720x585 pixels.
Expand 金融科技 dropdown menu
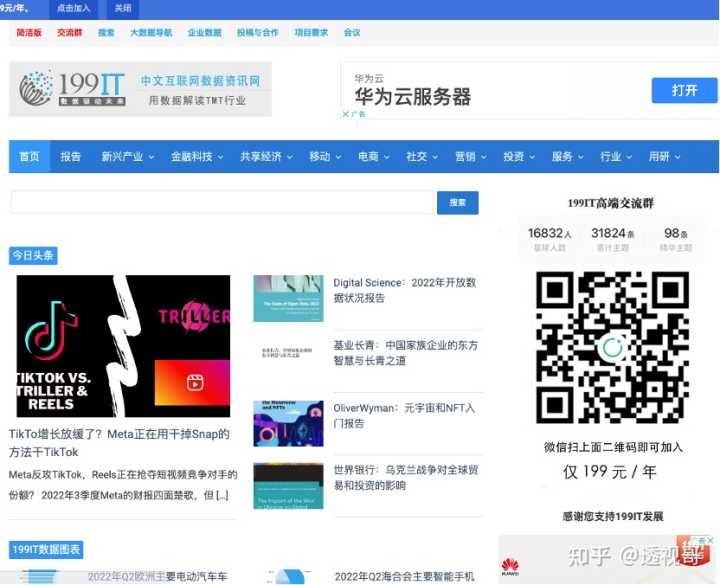tap(197, 157)
